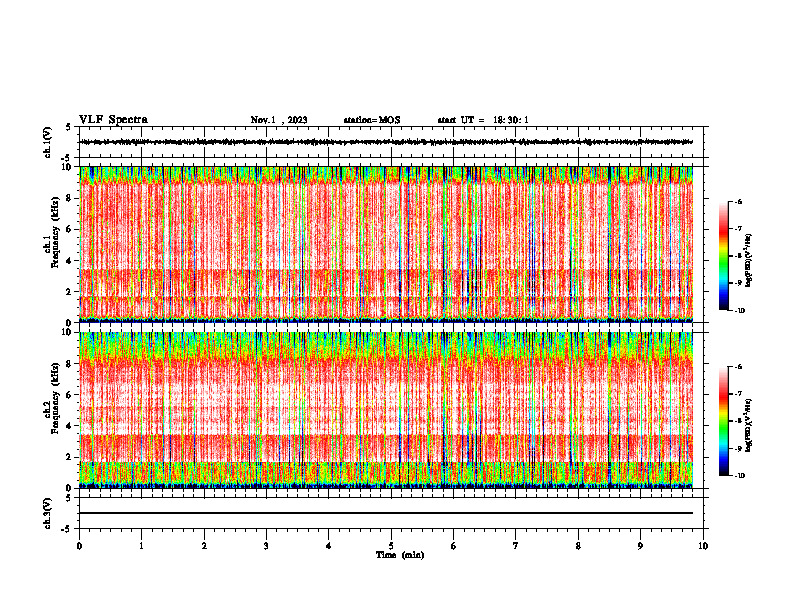The width and height of the screenshot is (792, 612).
Task: Click the 'ch.1(V)' axis label
Action: tap(48, 142)
